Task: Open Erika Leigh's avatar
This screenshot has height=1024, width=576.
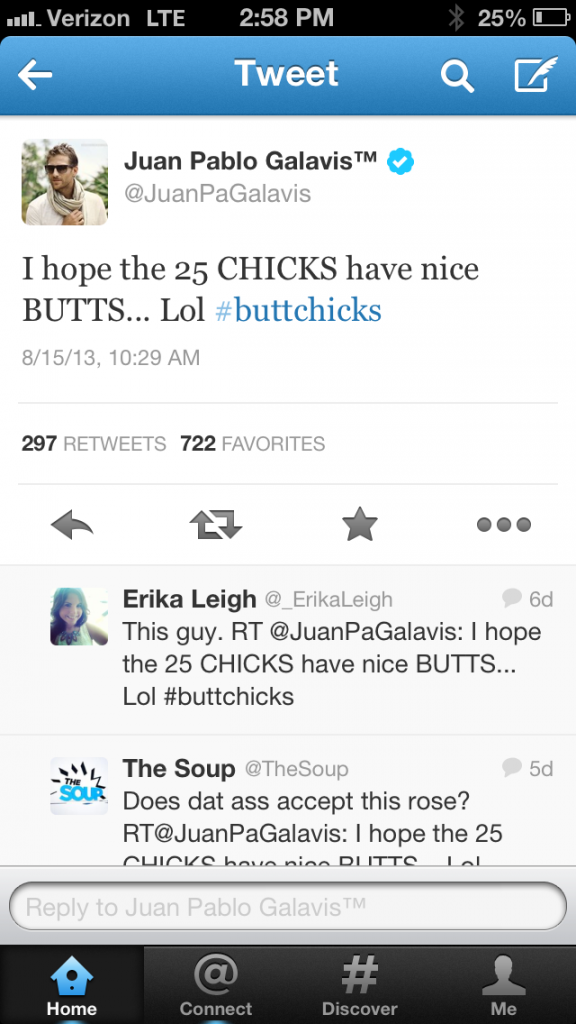Action: [79, 616]
